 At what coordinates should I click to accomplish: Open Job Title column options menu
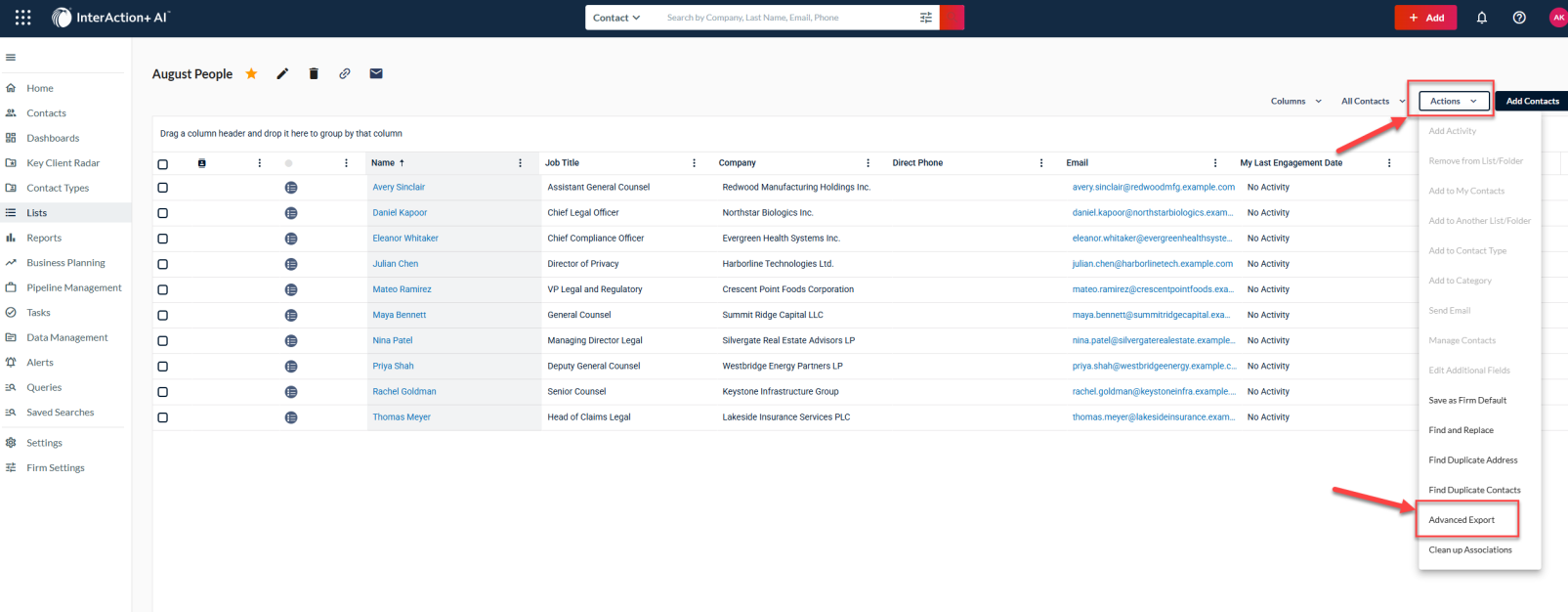(694, 163)
